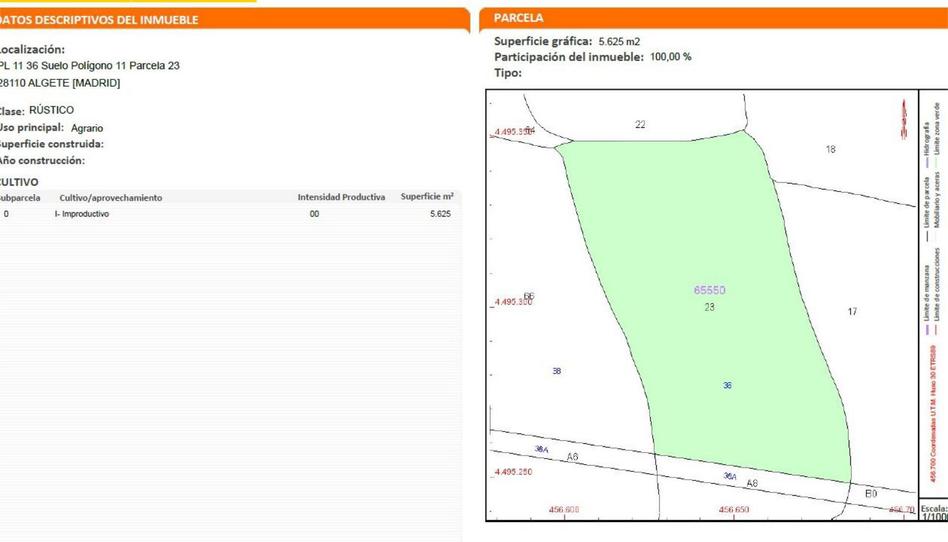This screenshot has width=948, height=542.
Task: Click the red coordinate 4.495.300 on the map
Action: 513,302
